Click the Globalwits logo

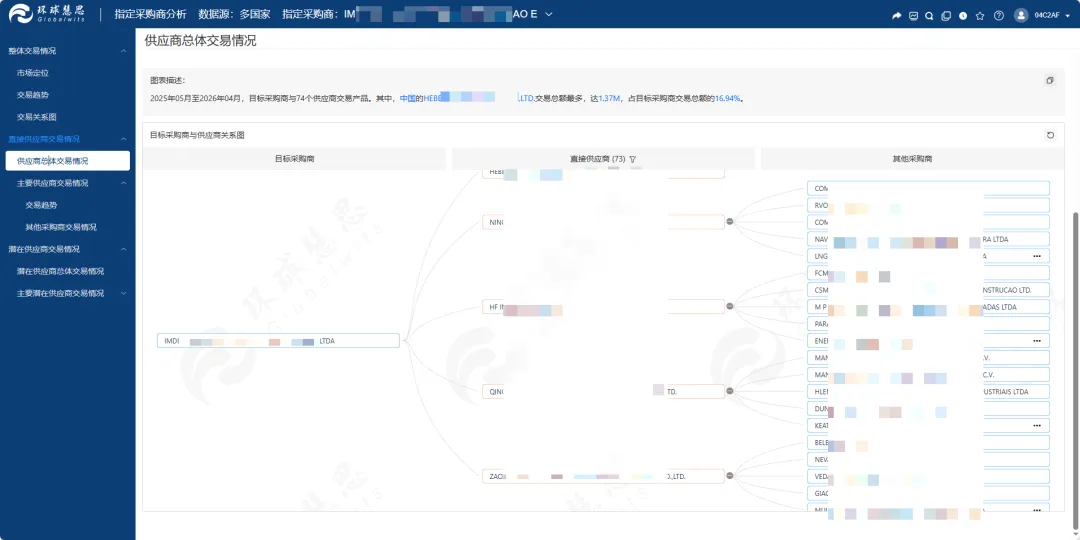click(48, 14)
